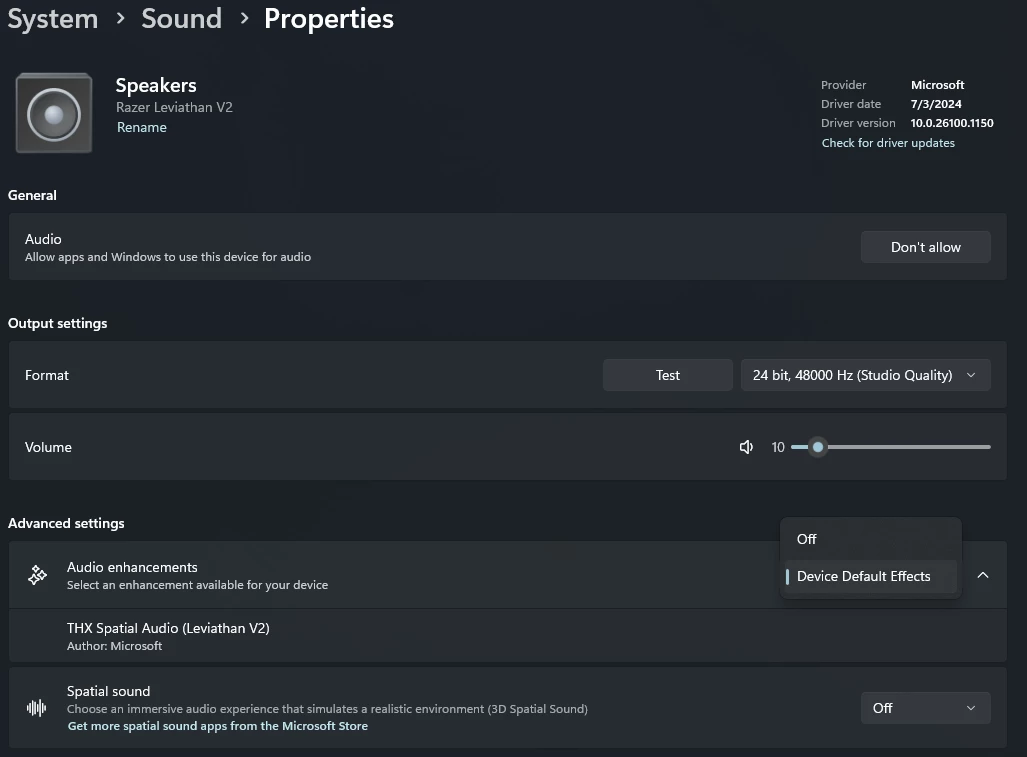
Task: Click the Razer Leviathan V2 label
Action: [174, 107]
